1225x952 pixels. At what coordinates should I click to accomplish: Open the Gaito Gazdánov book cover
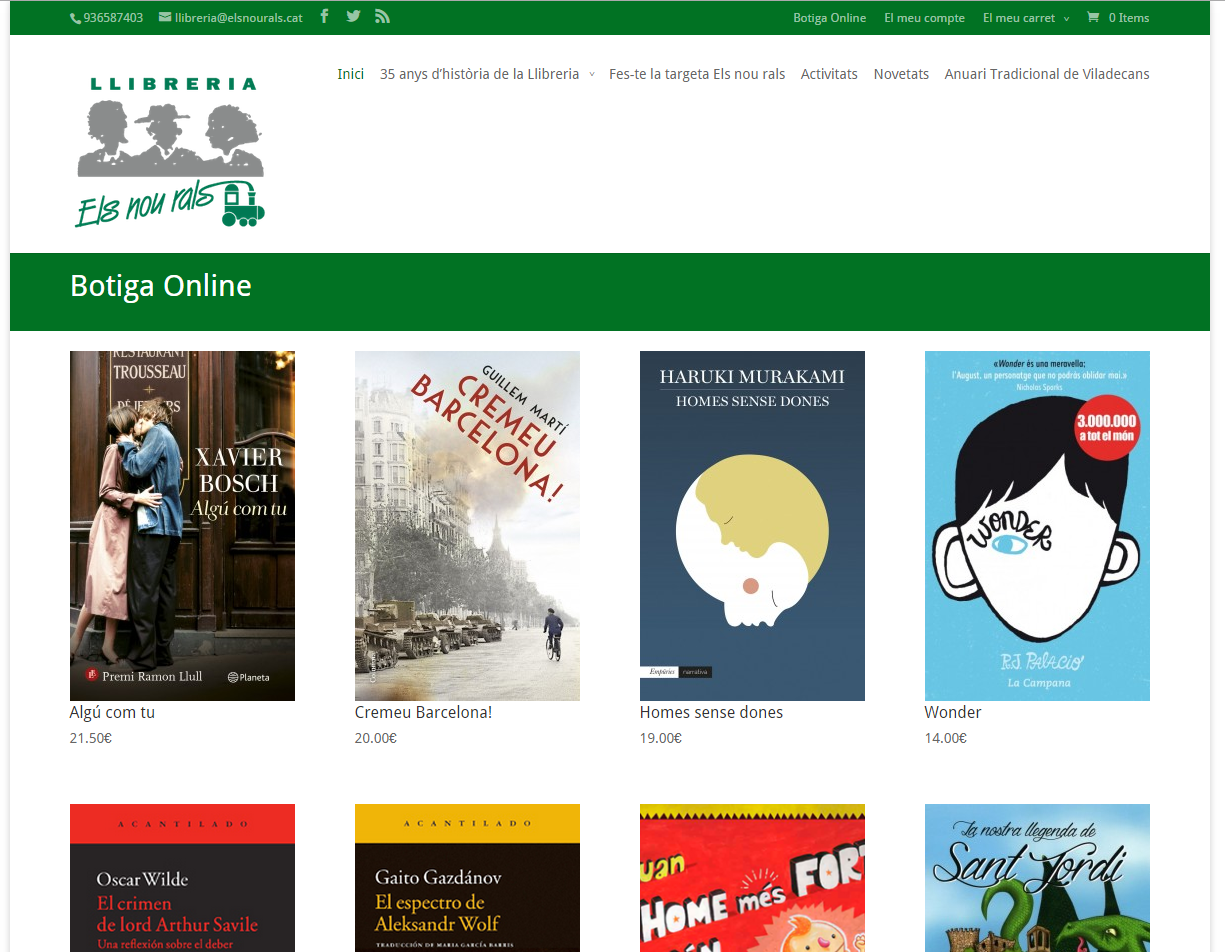click(x=467, y=878)
